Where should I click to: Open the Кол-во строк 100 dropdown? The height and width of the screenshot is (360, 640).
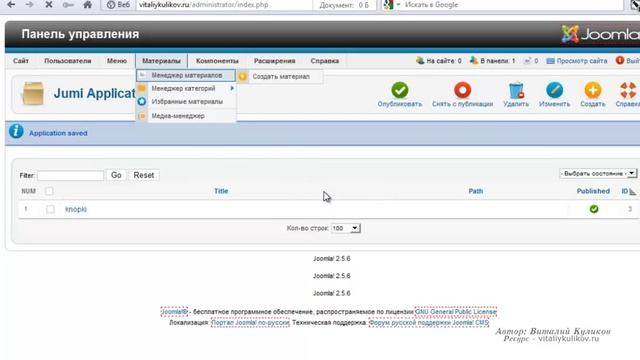345,228
